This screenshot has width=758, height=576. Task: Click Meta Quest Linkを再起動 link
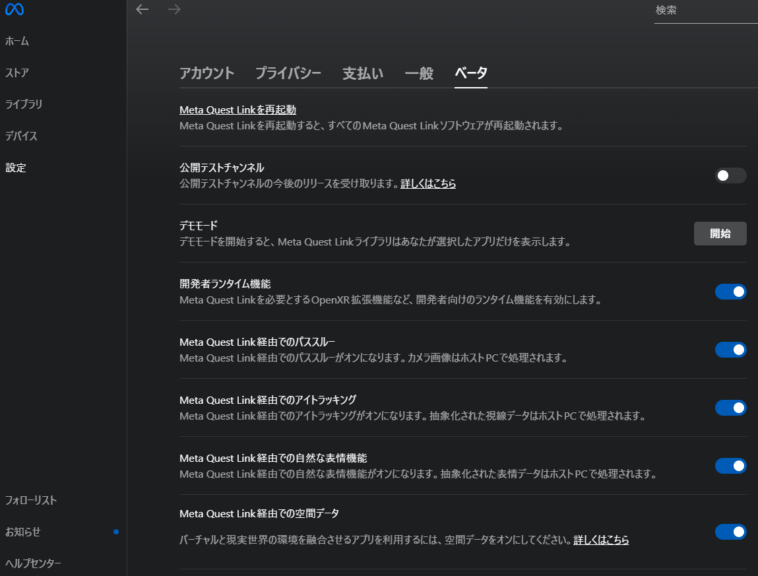(238, 110)
